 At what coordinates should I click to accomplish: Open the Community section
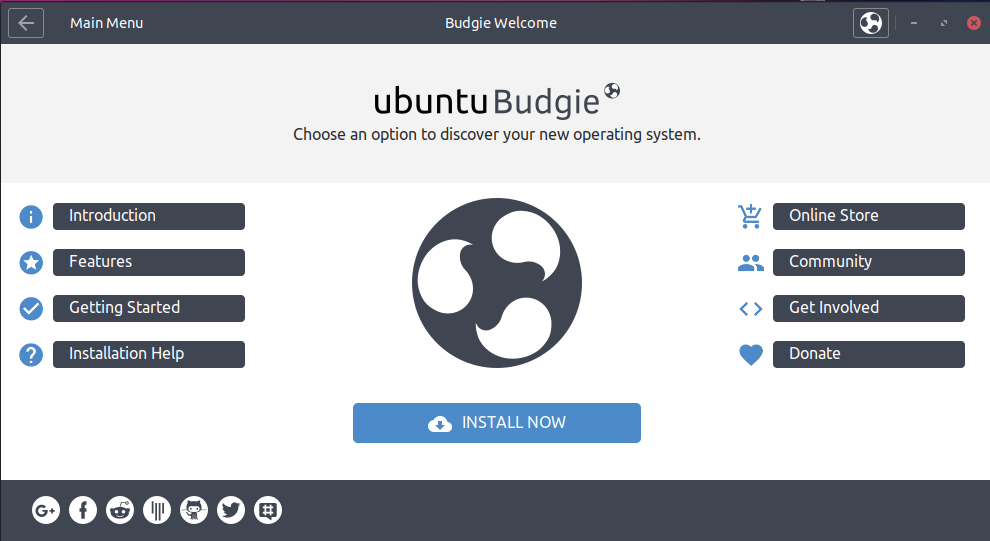tap(869, 263)
